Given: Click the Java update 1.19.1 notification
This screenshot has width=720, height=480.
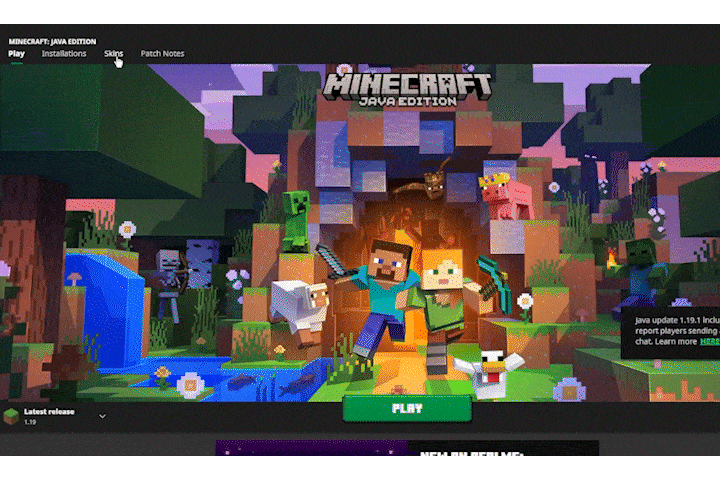Looking at the screenshot, I should (x=671, y=333).
